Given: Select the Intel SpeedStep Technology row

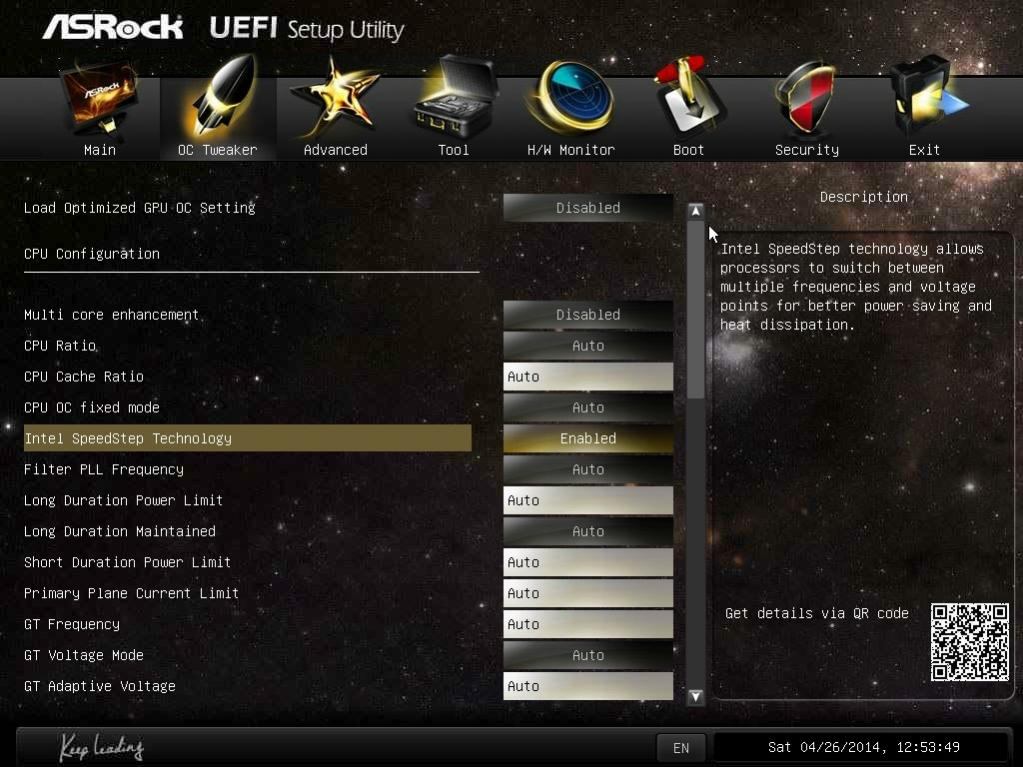Looking at the screenshot, I should click(247, 438).
